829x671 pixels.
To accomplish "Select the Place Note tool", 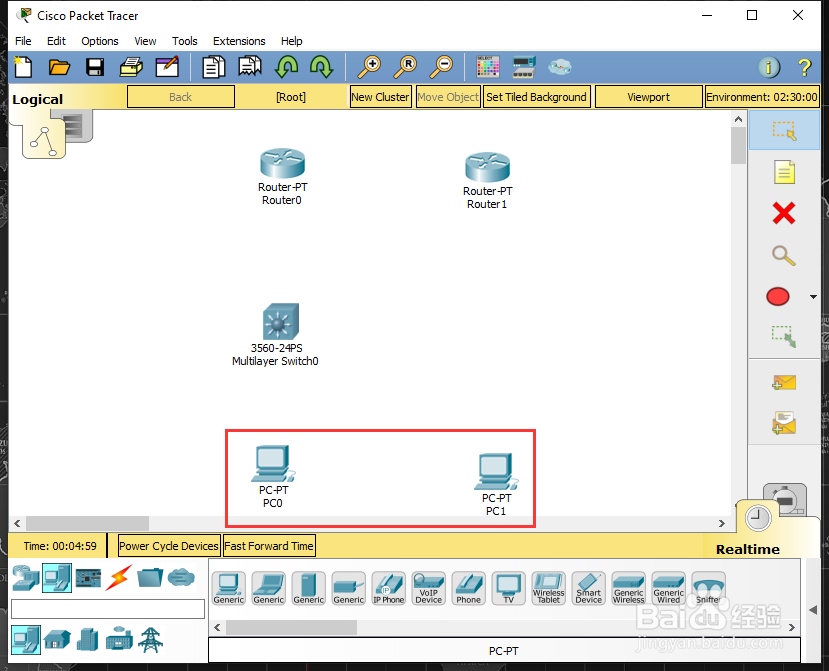I will point(784,172).
